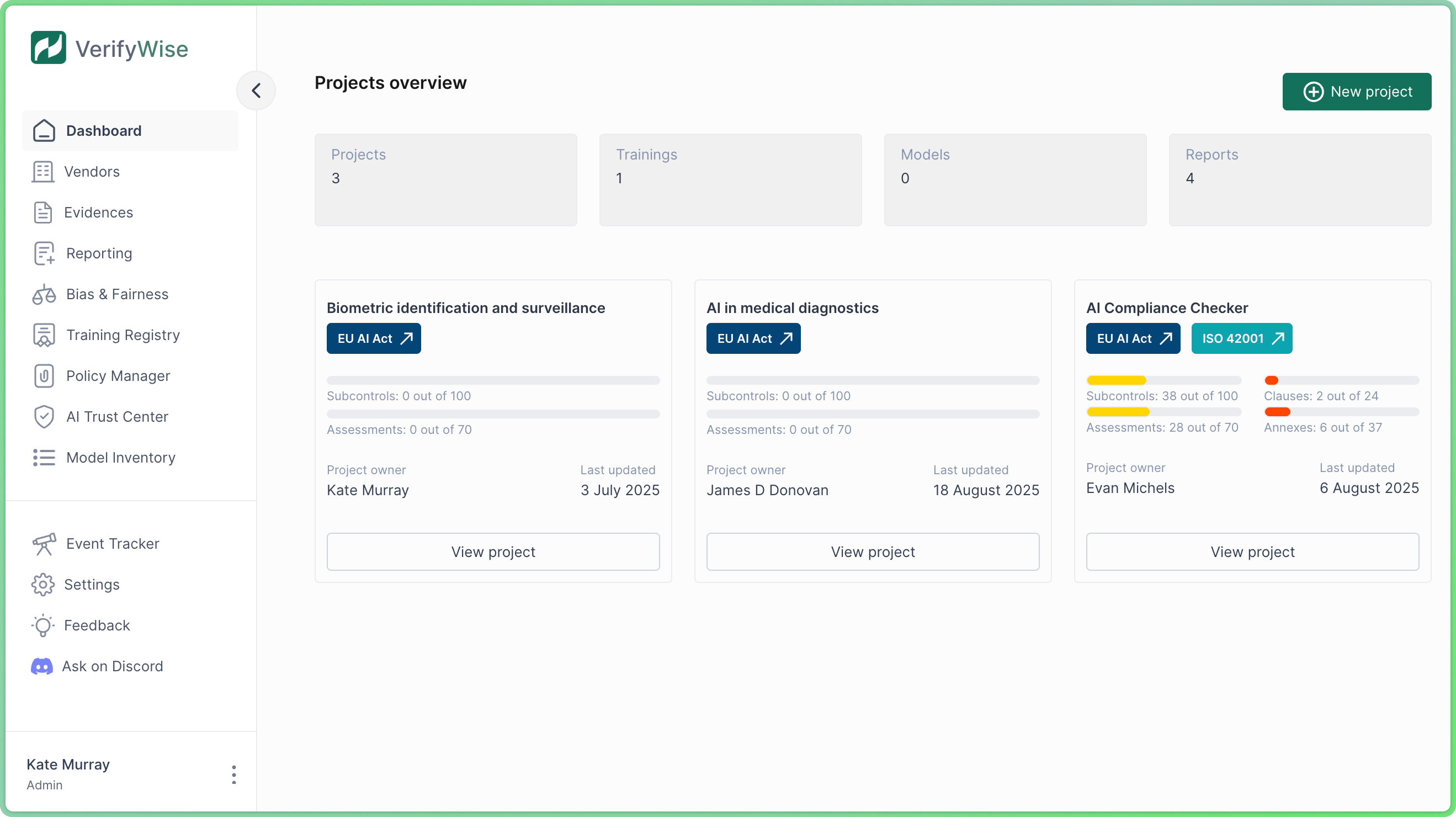Image resolution: width=1456 pixels, height=817 pixels.
Task: Click the Reporting icon
Action: coord(44,253)
